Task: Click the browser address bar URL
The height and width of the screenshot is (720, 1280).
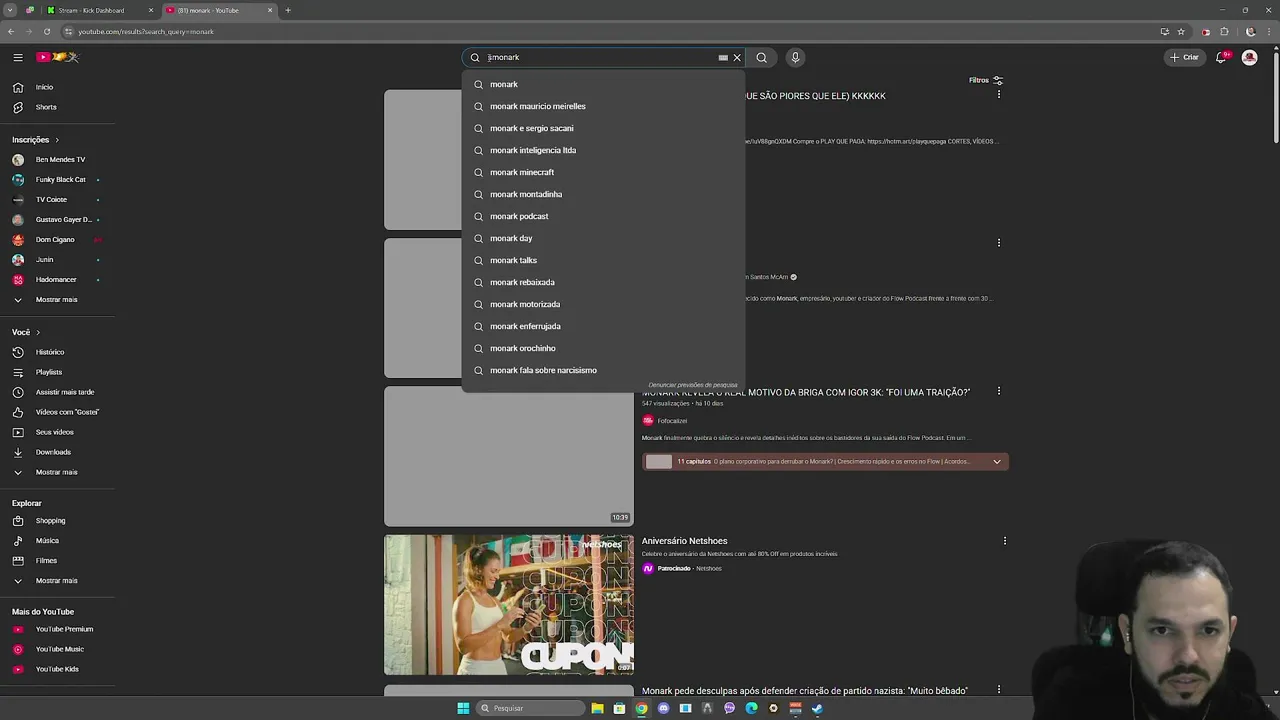Action: coord(146,32)
